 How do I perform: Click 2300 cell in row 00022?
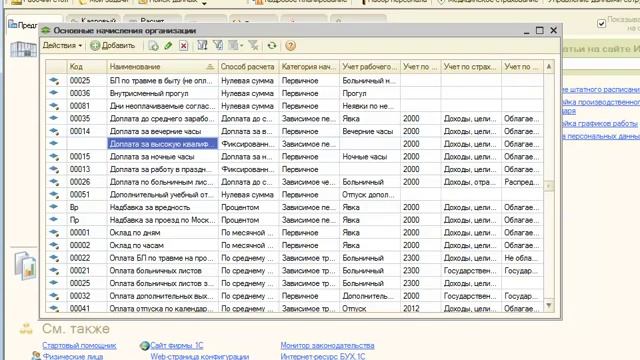coord(420,258)
